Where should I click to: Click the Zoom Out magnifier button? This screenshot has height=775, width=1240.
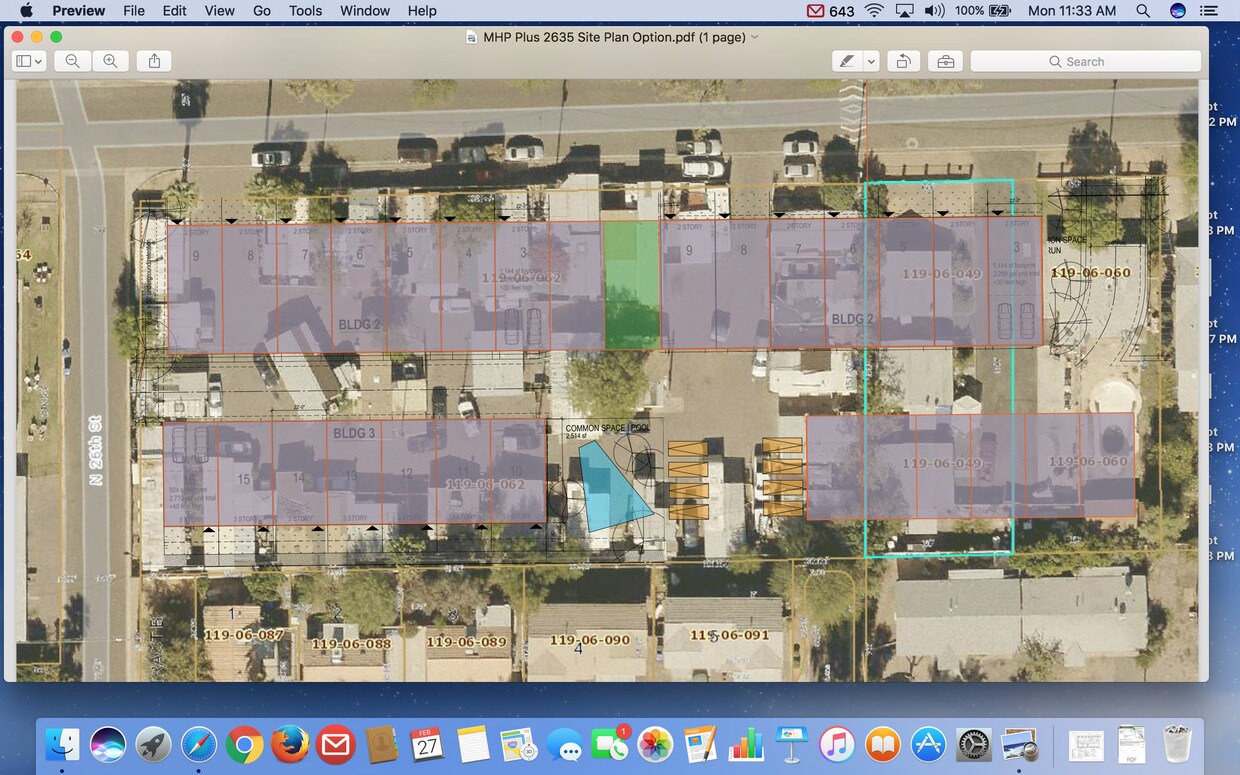click(72, 61)
